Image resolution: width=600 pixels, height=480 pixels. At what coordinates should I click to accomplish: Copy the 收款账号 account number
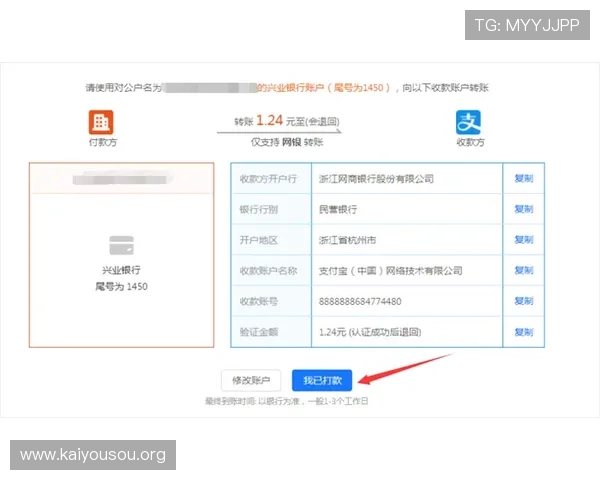click(523, 301)
